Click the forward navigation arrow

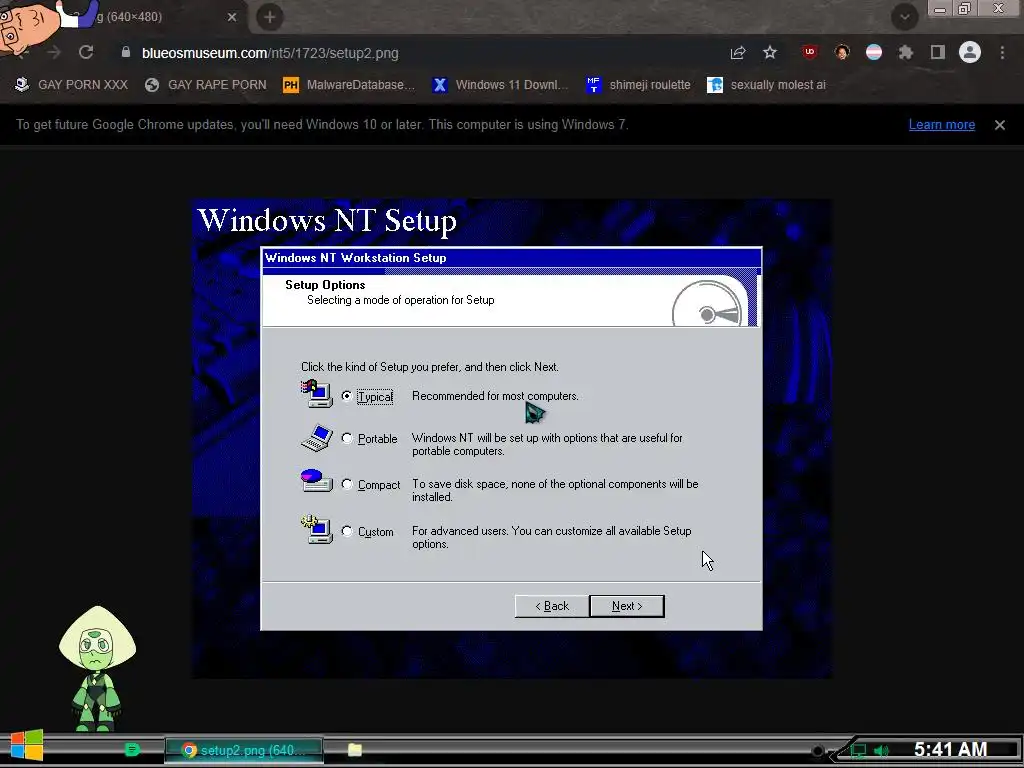[54, 52]
